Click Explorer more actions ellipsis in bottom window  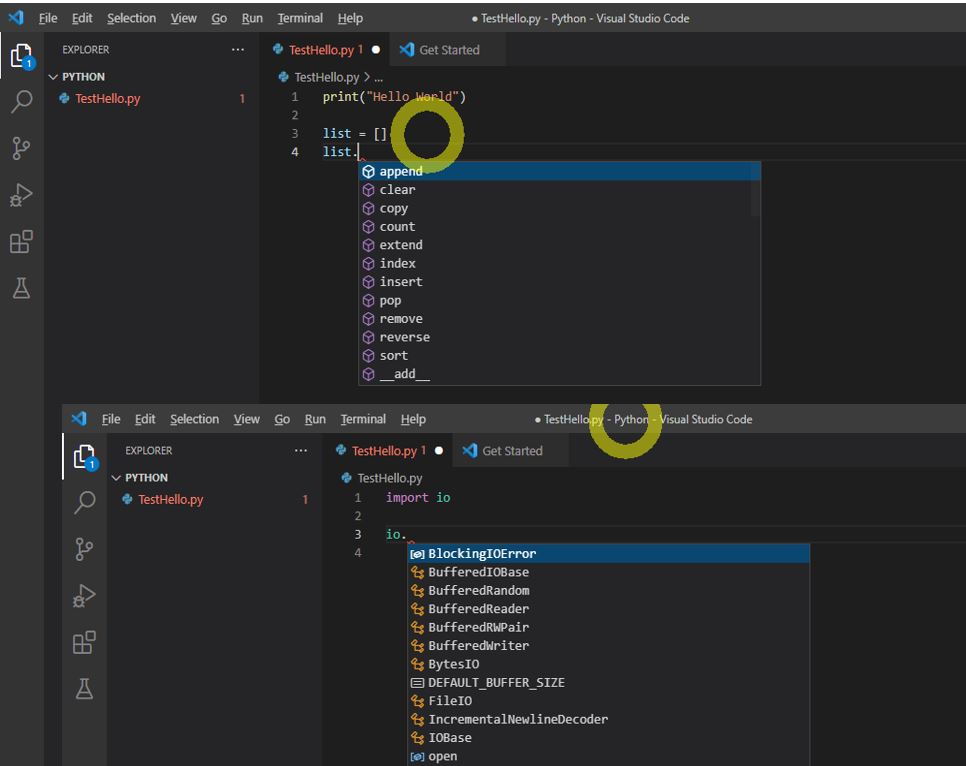point(301,450)
